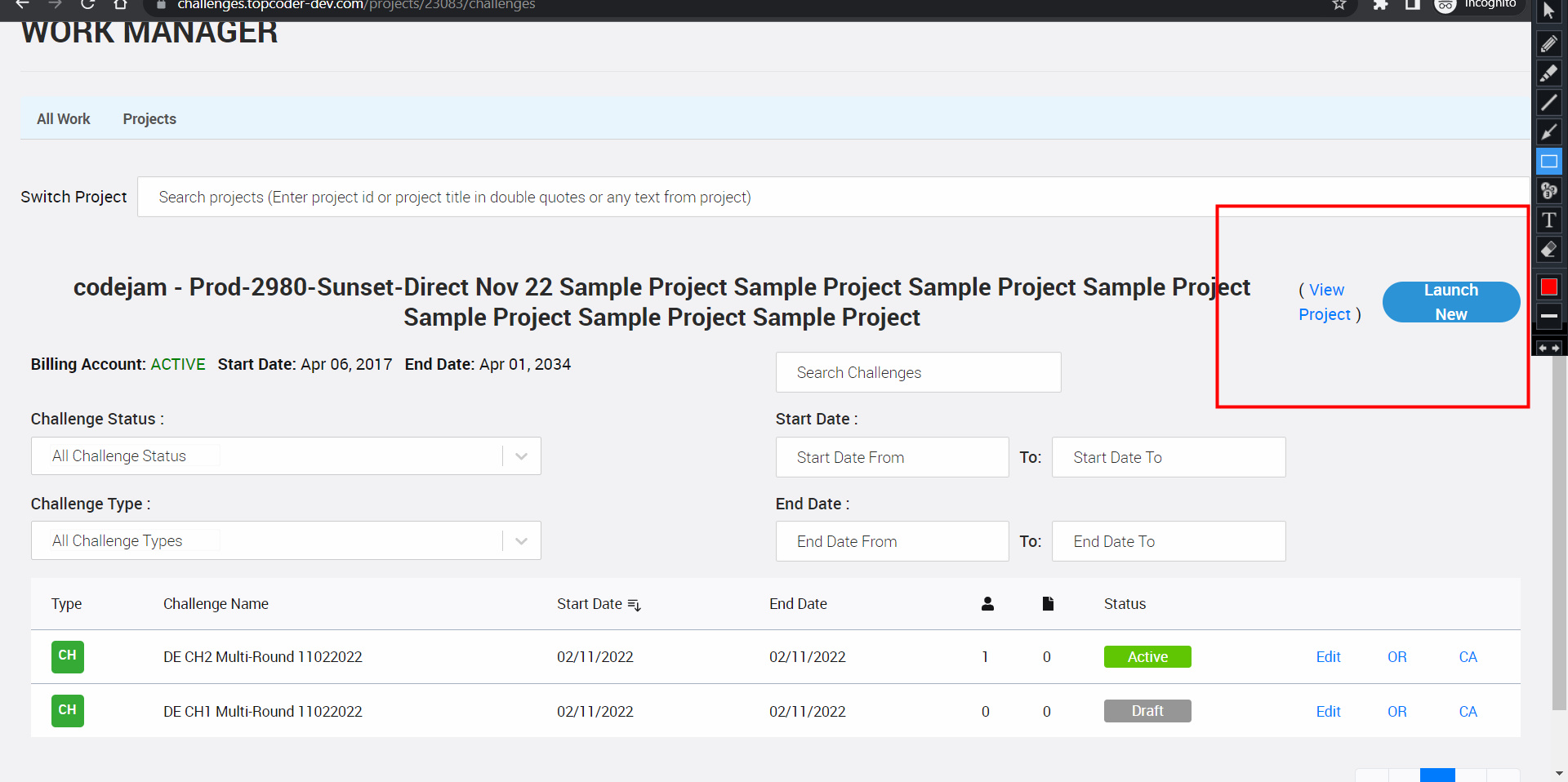Click the submissions document icon column header

[1048, 604]
